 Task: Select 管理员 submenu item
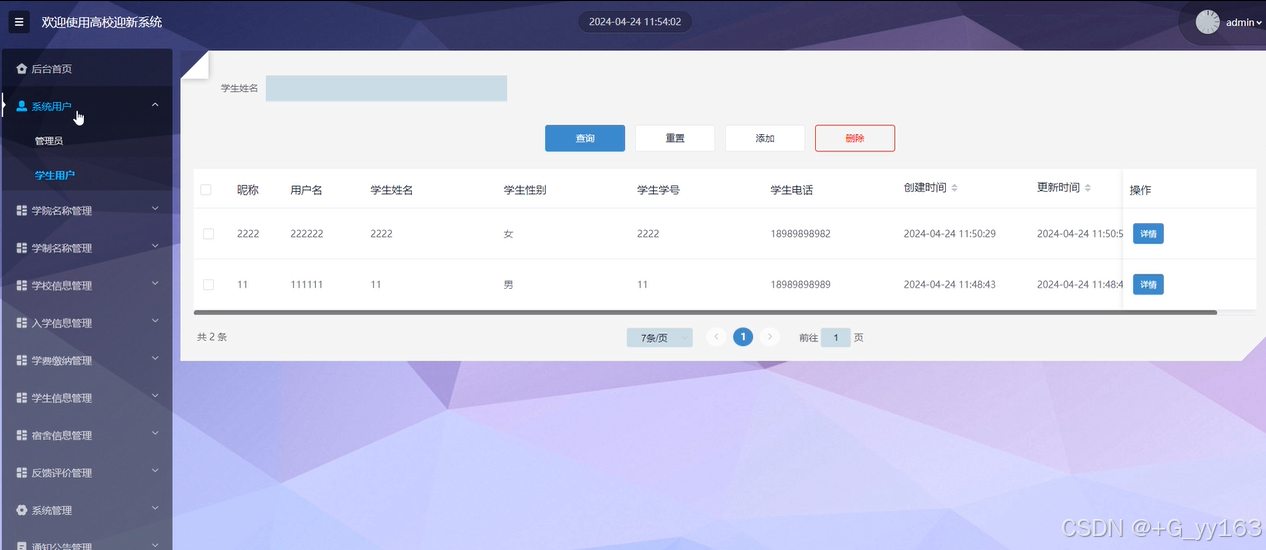[49, 141]
